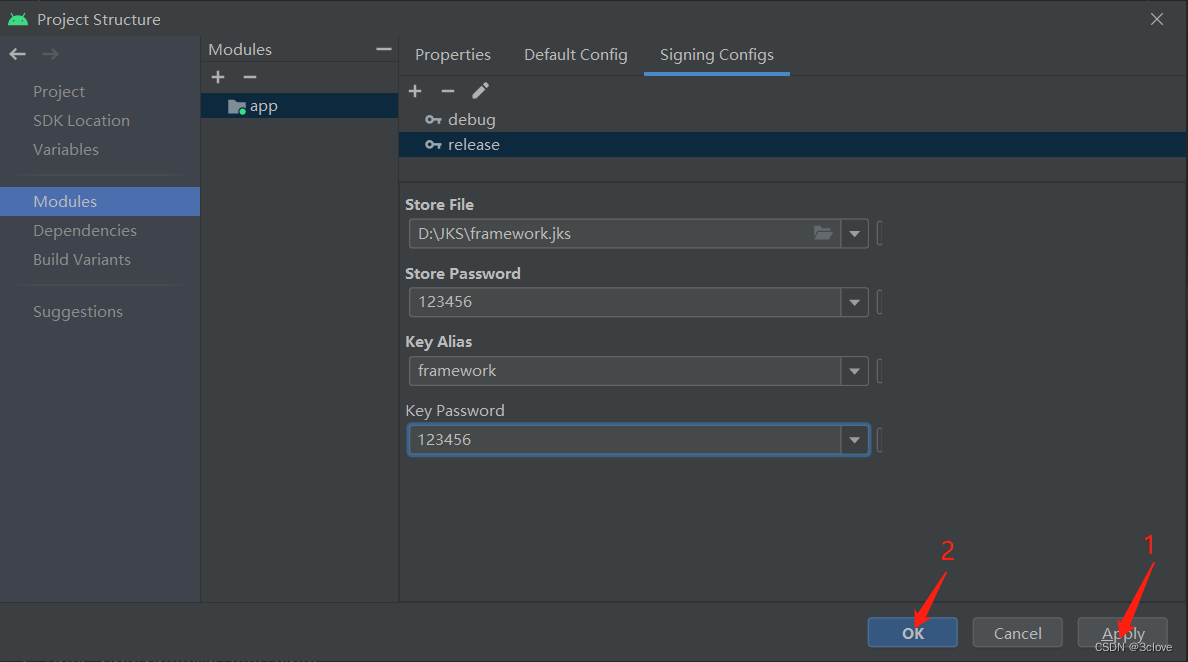1188x662 pixels.
Task: Click the Key Password input field
Action: click(x=620, y=439)
